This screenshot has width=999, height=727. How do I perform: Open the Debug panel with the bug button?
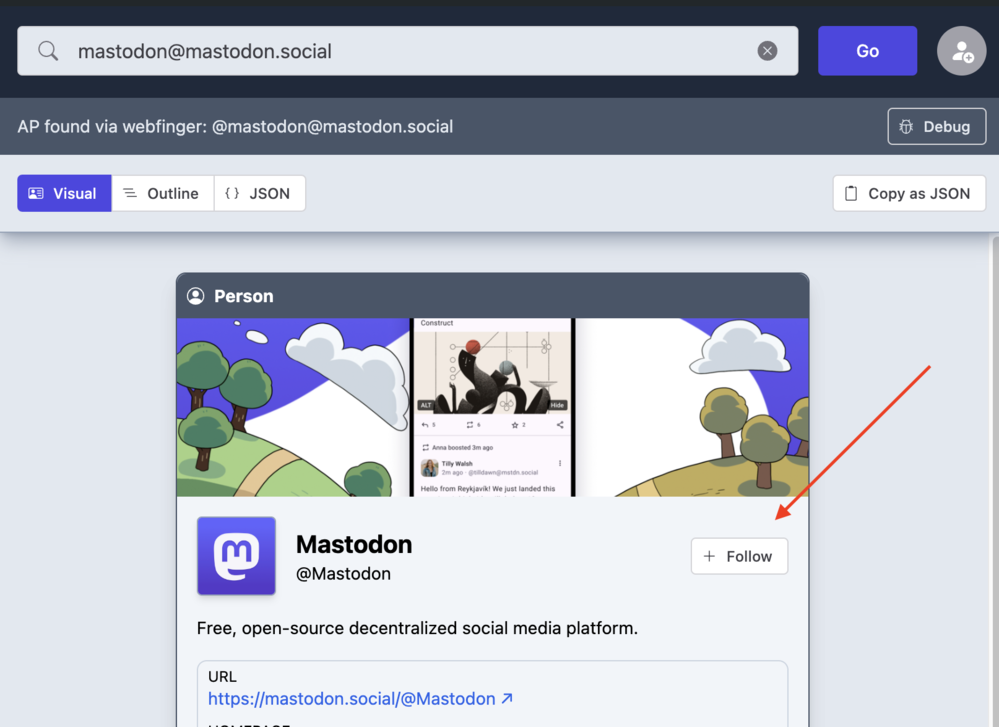click(x=936, y=127)
